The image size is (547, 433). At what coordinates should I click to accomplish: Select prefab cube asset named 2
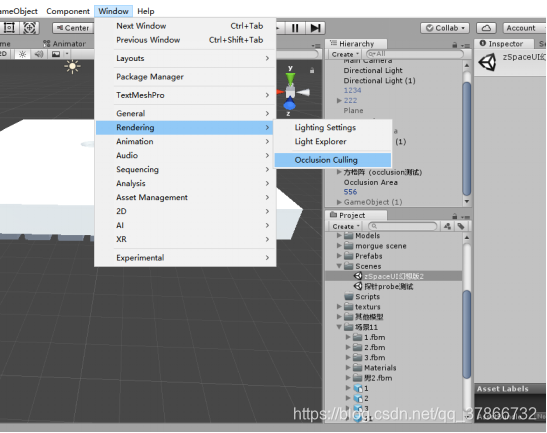[x=358, y=398]
